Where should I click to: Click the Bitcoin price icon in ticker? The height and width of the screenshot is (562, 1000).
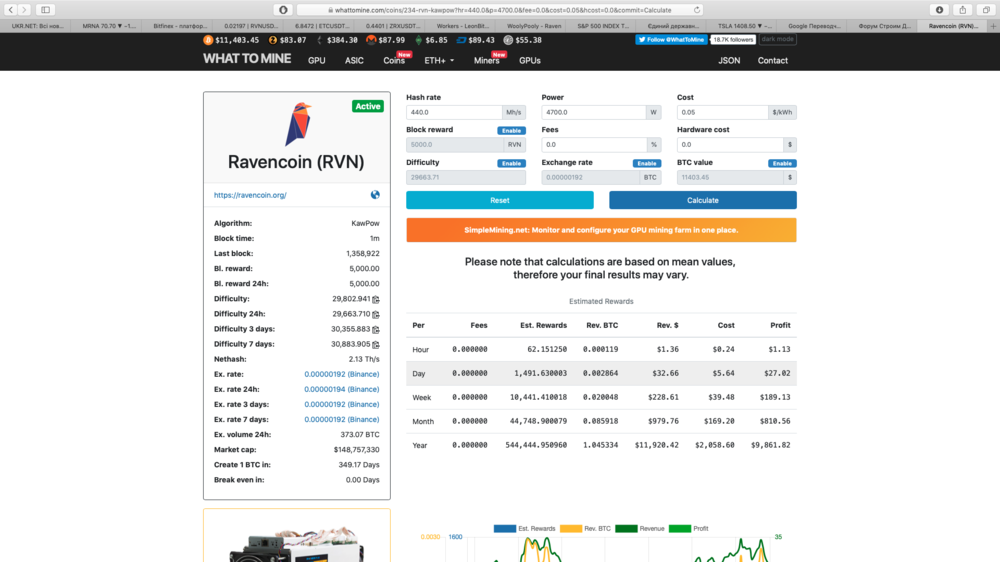point(208,40)
